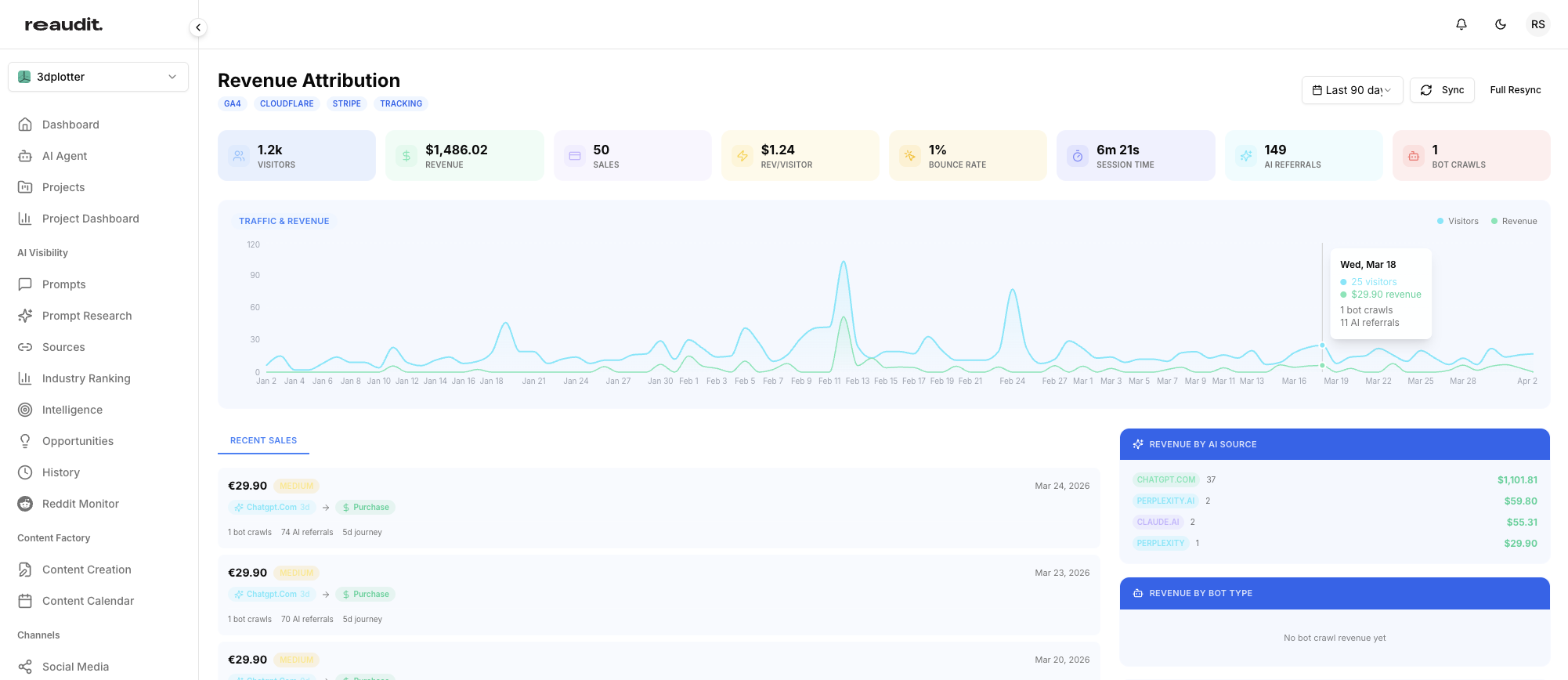
Task: Click the Revenue By AI Source header
Action: click(x=1335, y=444)
